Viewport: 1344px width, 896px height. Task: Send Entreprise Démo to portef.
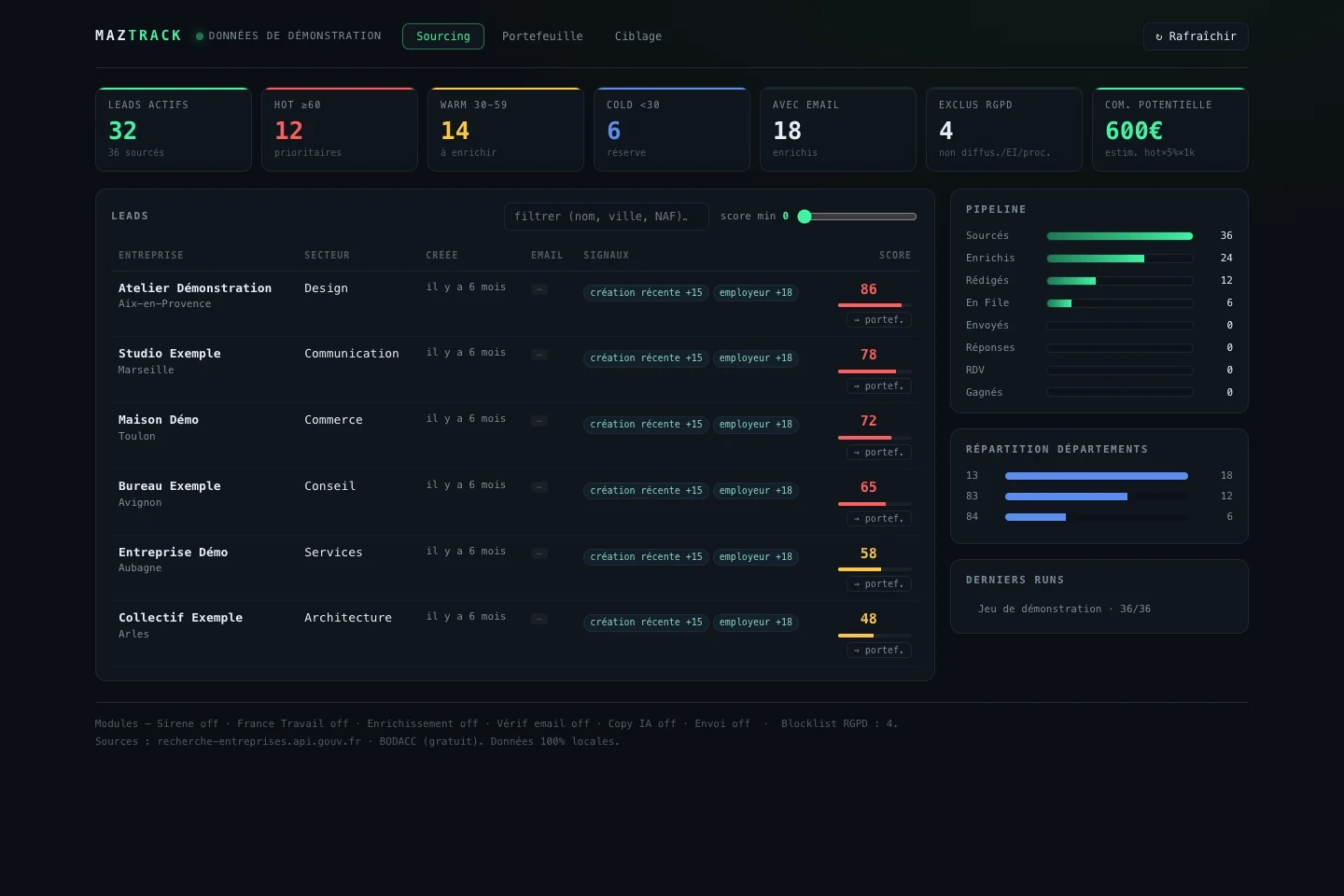pos(879,584)
